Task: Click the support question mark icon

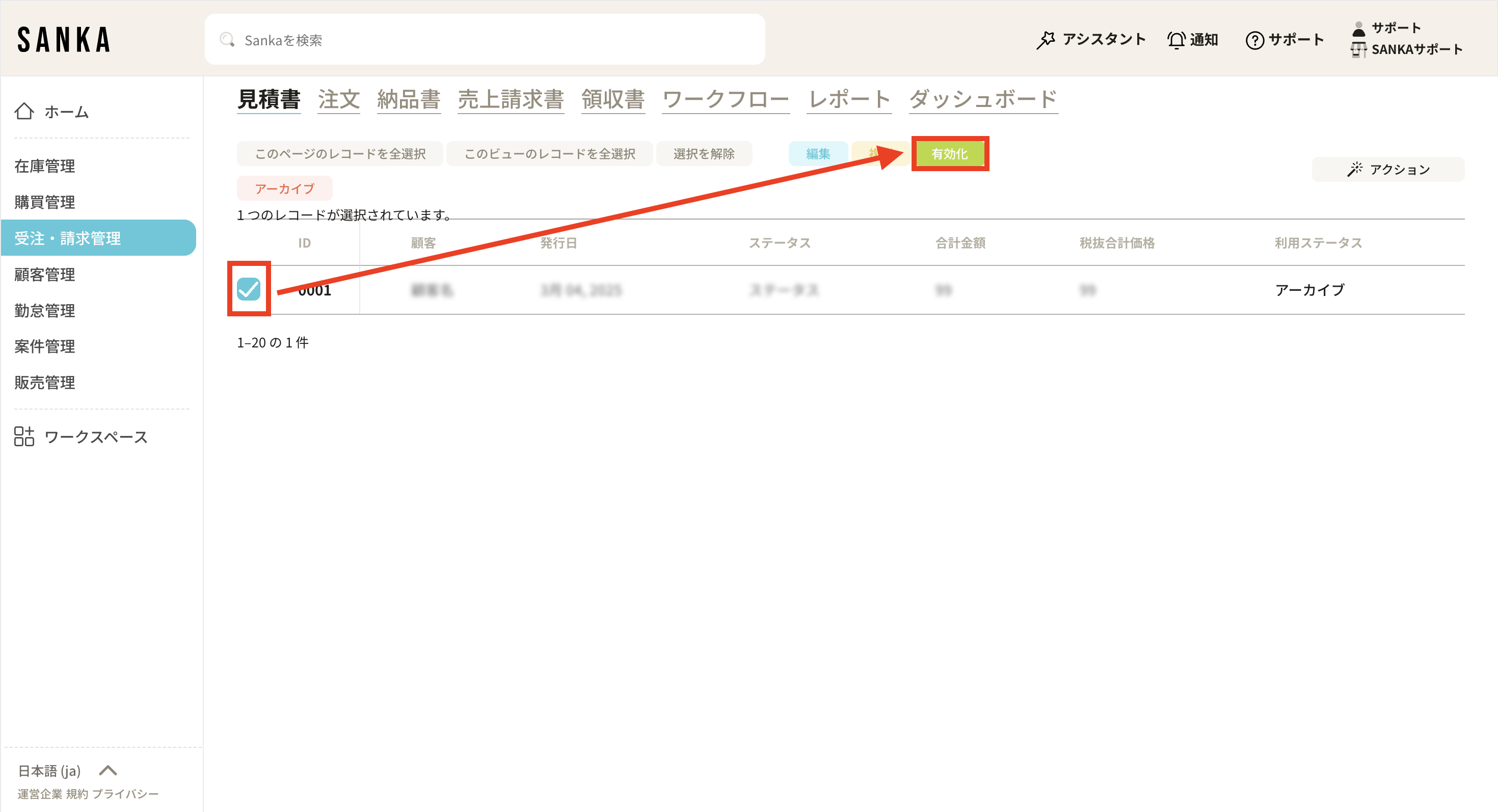Action: [x=1254, y=40]
